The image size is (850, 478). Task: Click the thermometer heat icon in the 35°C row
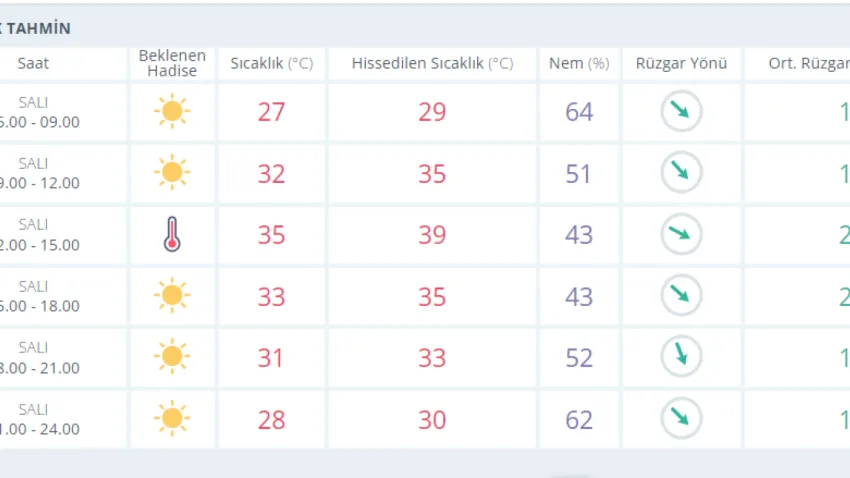pos(172,235)
